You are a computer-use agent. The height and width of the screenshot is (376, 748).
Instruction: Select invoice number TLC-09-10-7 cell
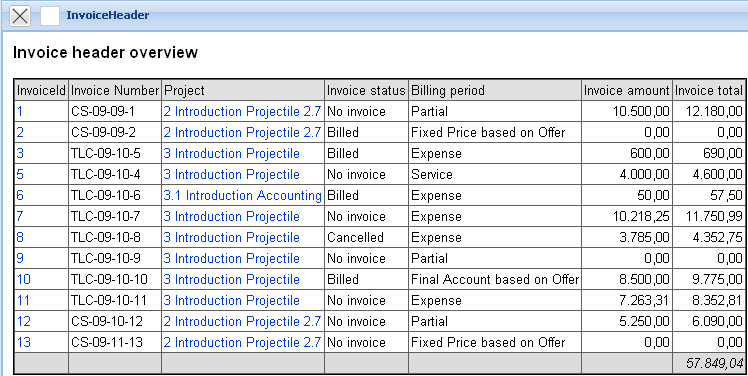pyautogui.click(x=115, y=217)
